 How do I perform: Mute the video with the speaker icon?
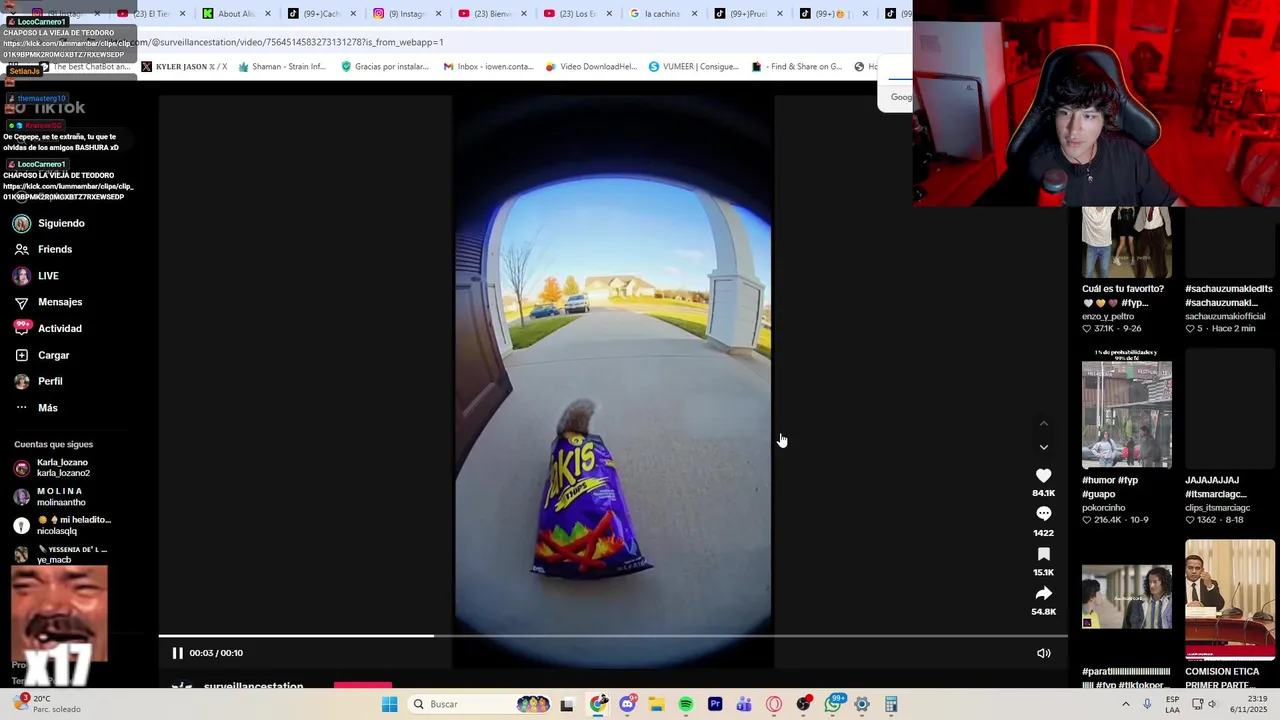pos(1043,653)
